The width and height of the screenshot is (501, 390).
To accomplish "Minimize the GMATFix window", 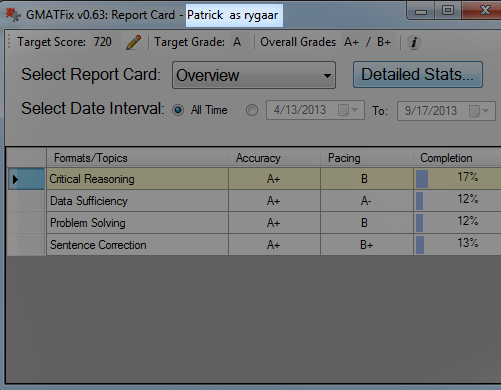I will (421, 11).
